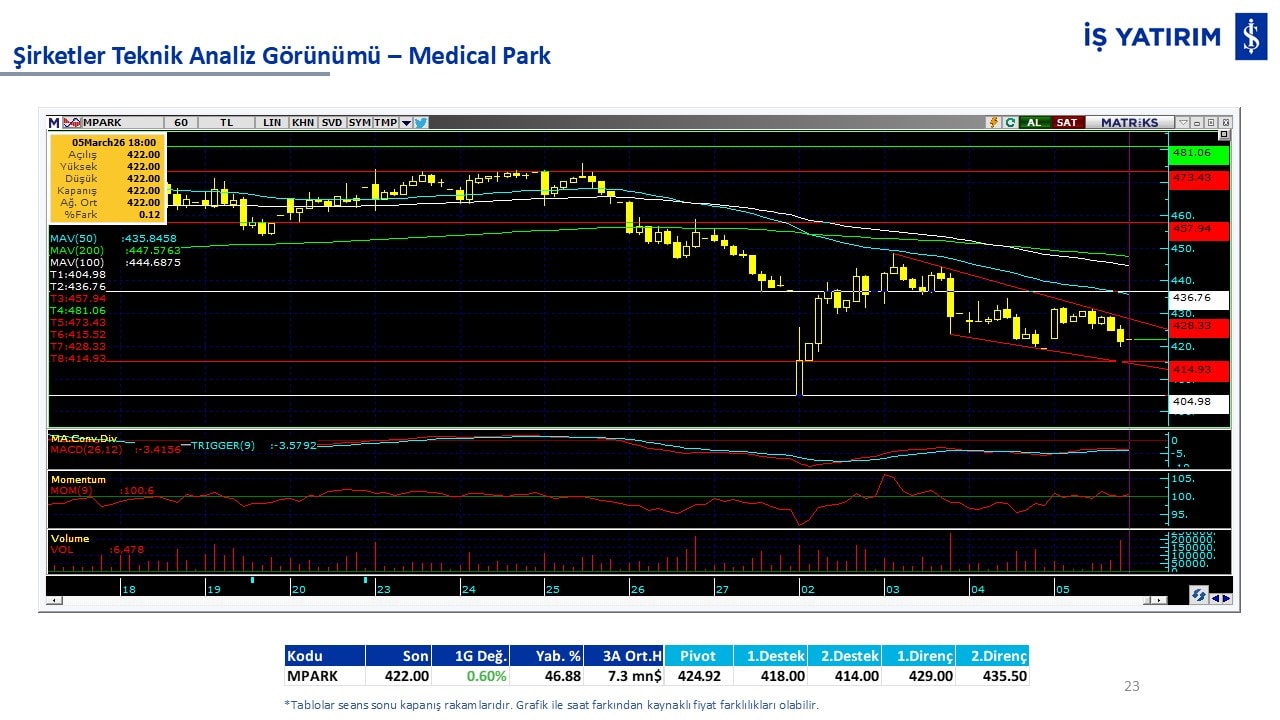This screenshot has width=1280, height=720.
Task: Open the chart symbol icon beside MPARK
Action: pyautogui.click(x=72, y=123)
